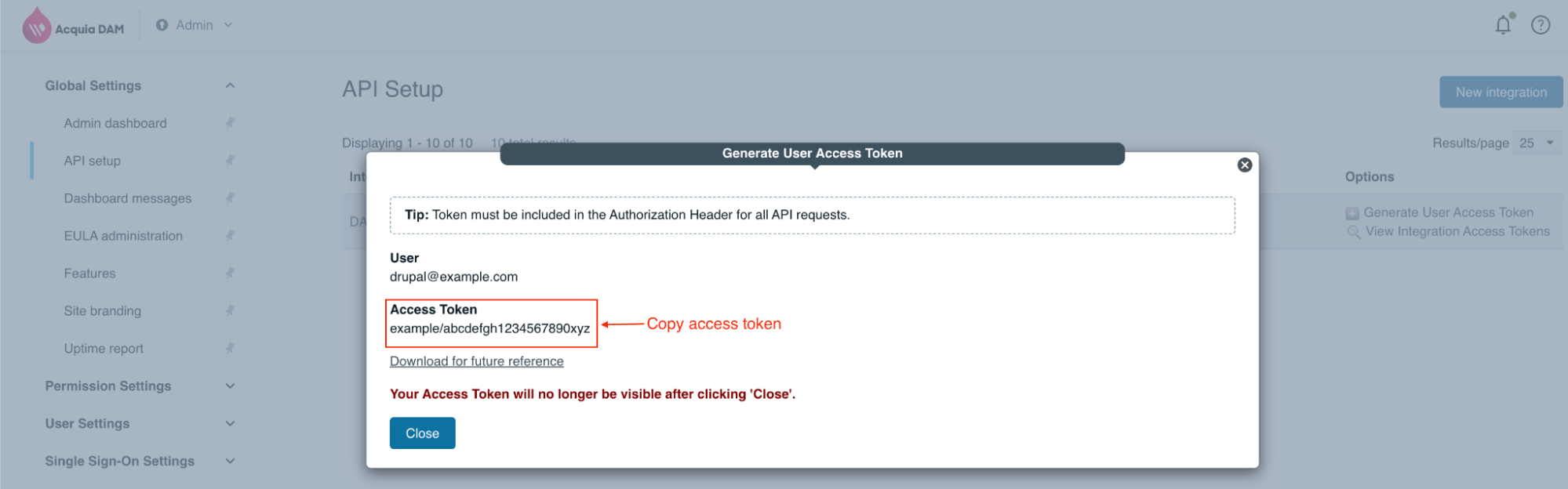Click Generate User Access Token link
The width and height of the screenshot is (1568, 489).
pos(1448,212)
